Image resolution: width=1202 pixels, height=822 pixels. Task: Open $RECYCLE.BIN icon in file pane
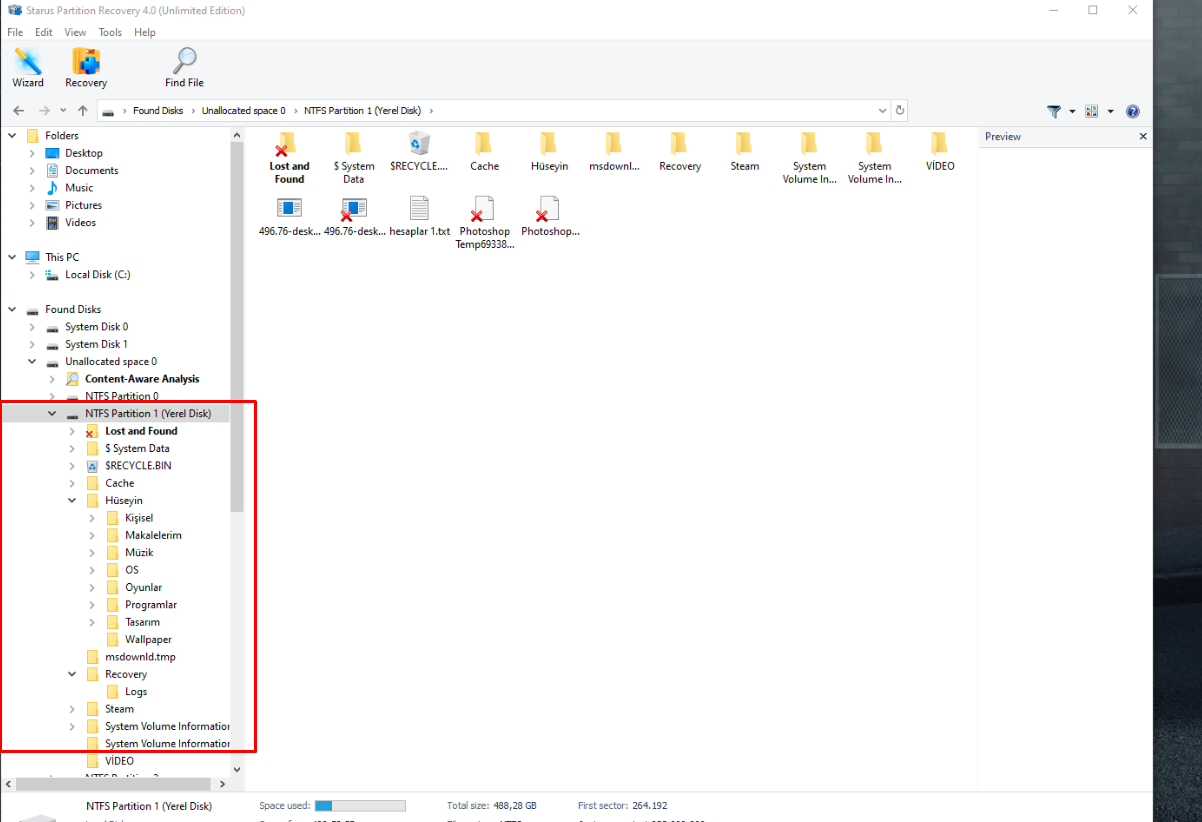[x=419, y=152]
